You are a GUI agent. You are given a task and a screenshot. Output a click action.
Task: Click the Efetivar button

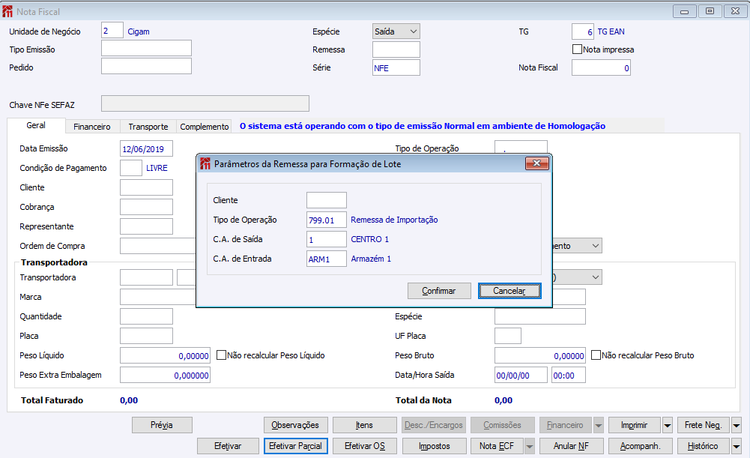(x=228, y=446)
